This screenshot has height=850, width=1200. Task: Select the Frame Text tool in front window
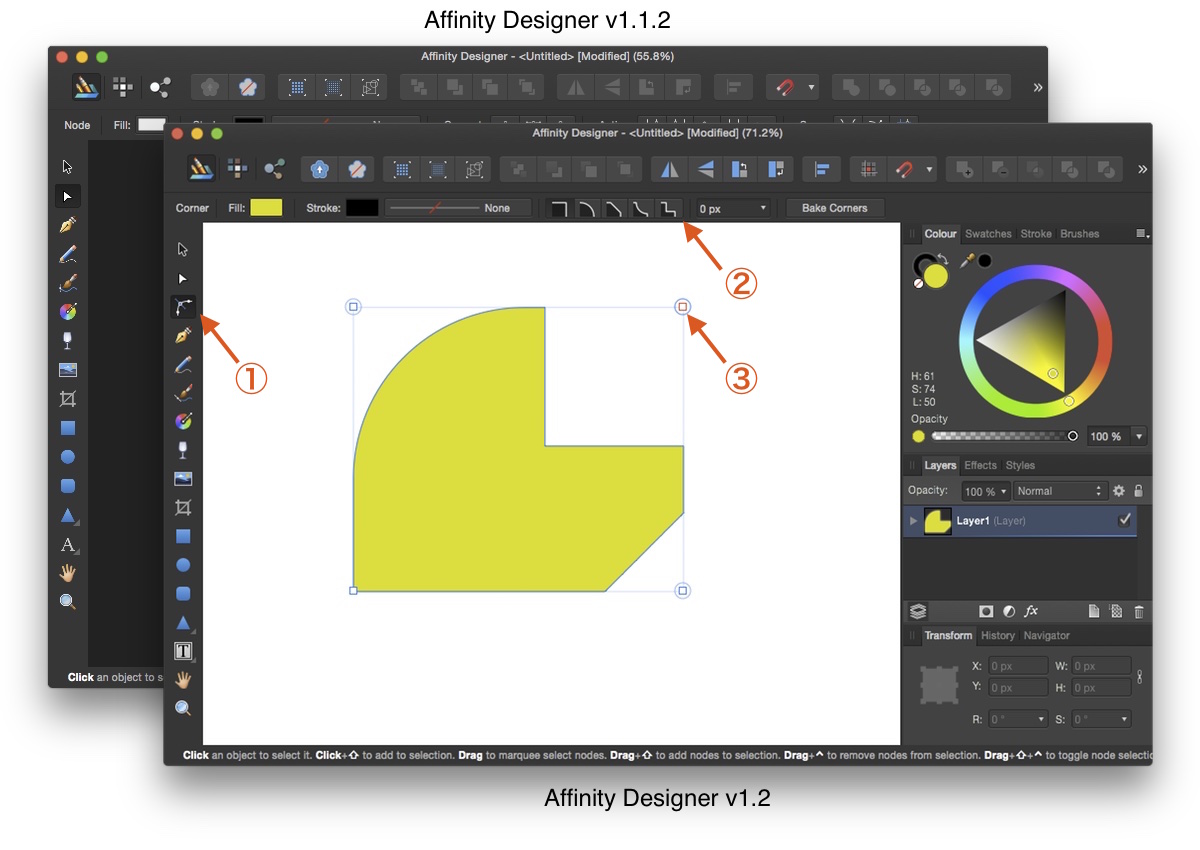pyautogui.click(x=183, y=651)
